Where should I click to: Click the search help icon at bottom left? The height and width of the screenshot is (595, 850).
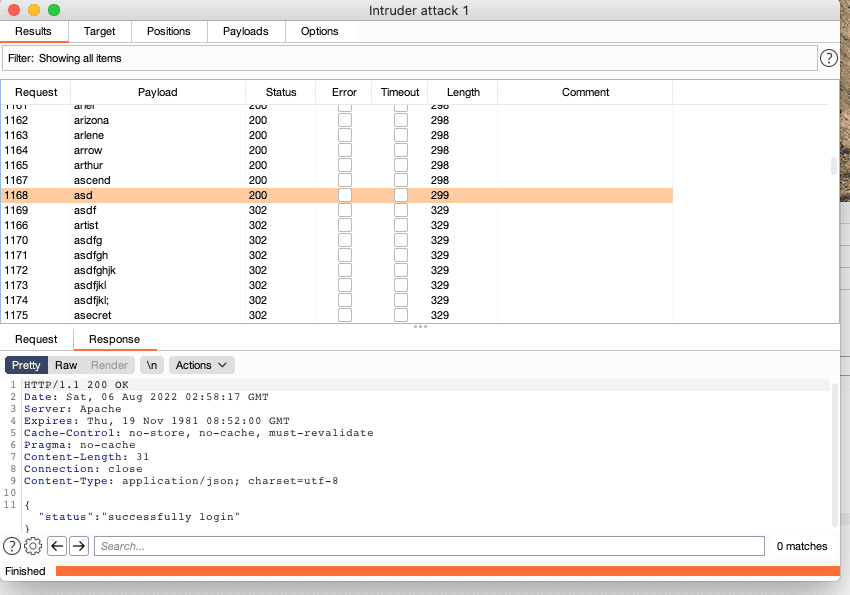(x=12, y=546)
